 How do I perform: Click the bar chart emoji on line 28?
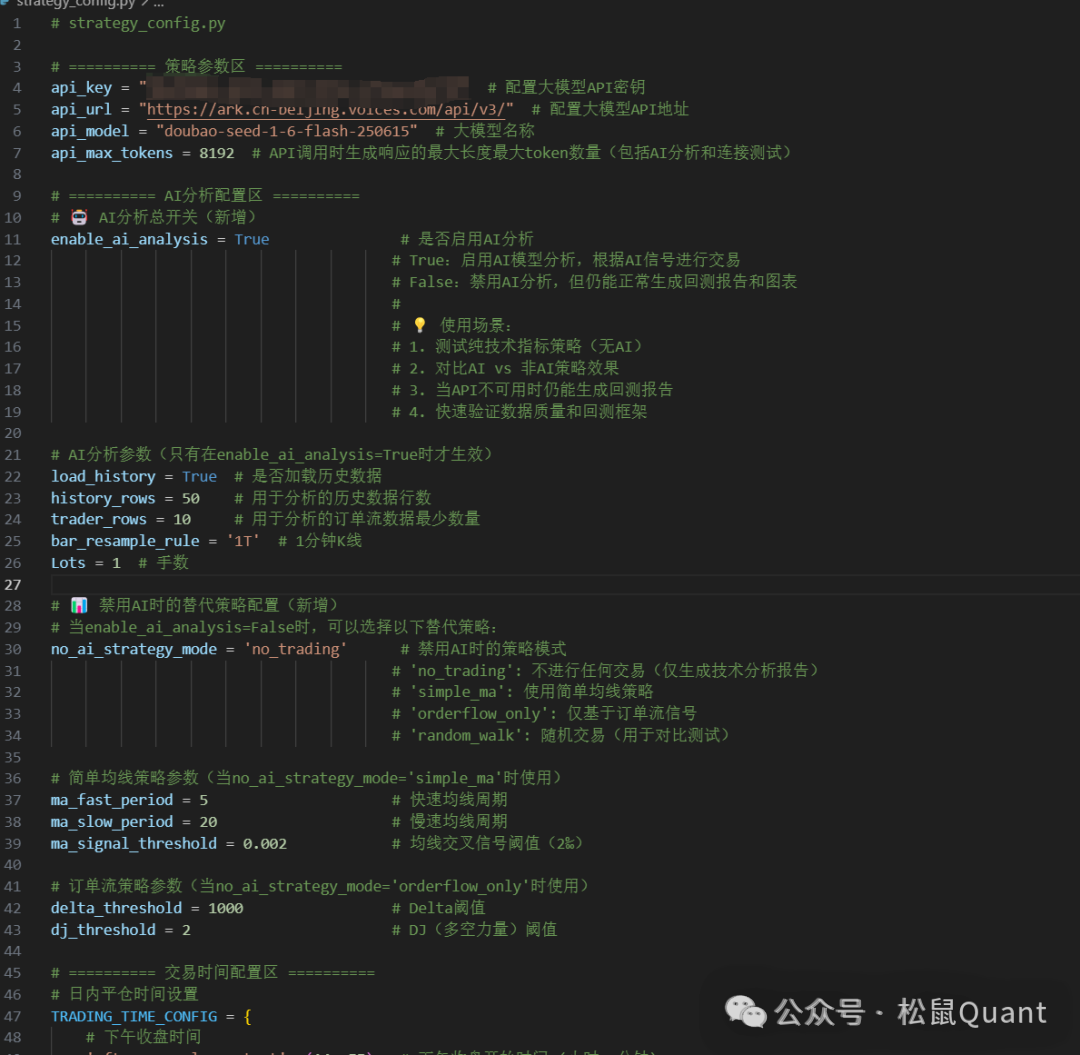pyautogui.click(x=79, y=606)
